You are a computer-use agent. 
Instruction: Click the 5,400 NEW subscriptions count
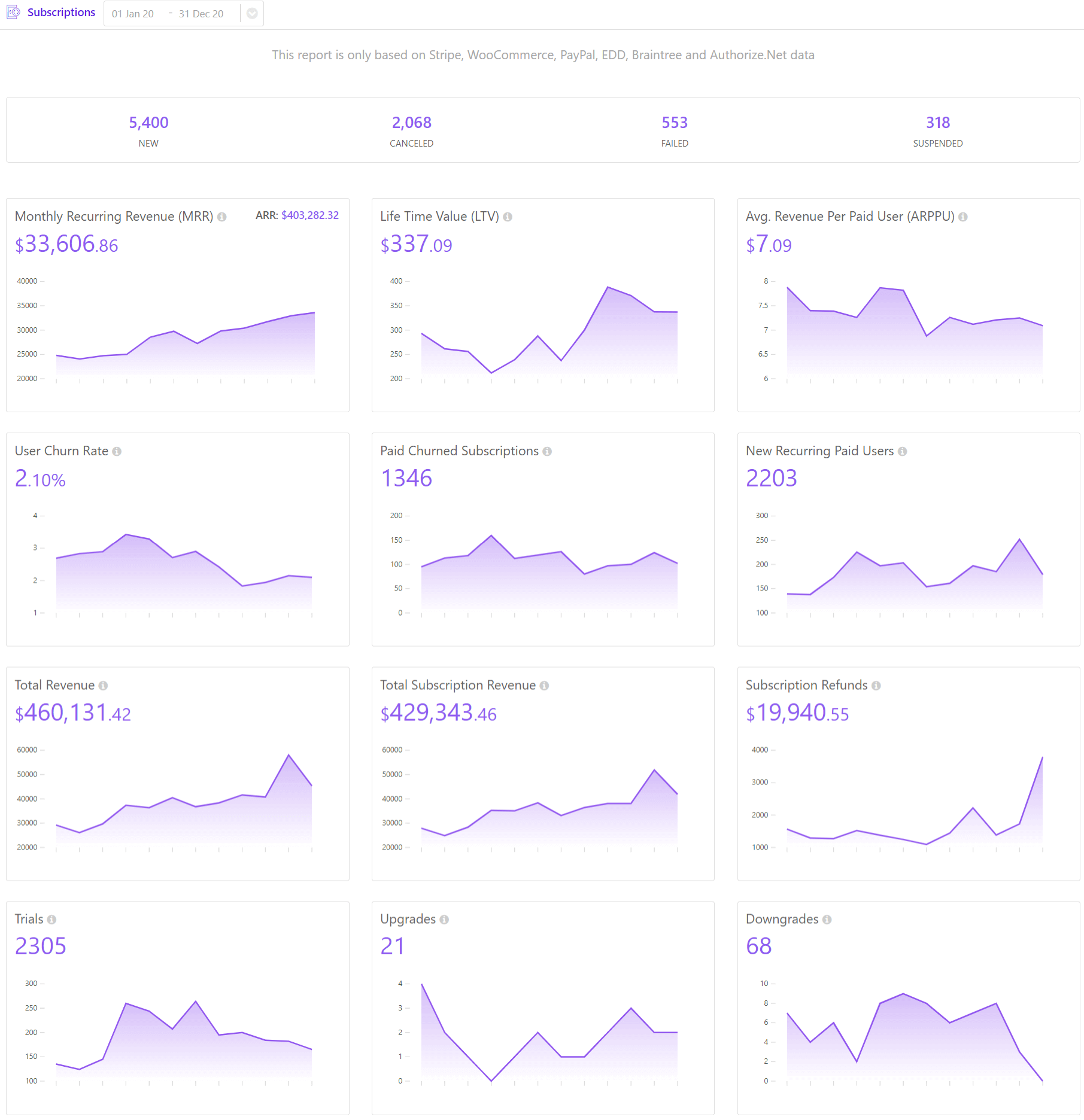148,123
